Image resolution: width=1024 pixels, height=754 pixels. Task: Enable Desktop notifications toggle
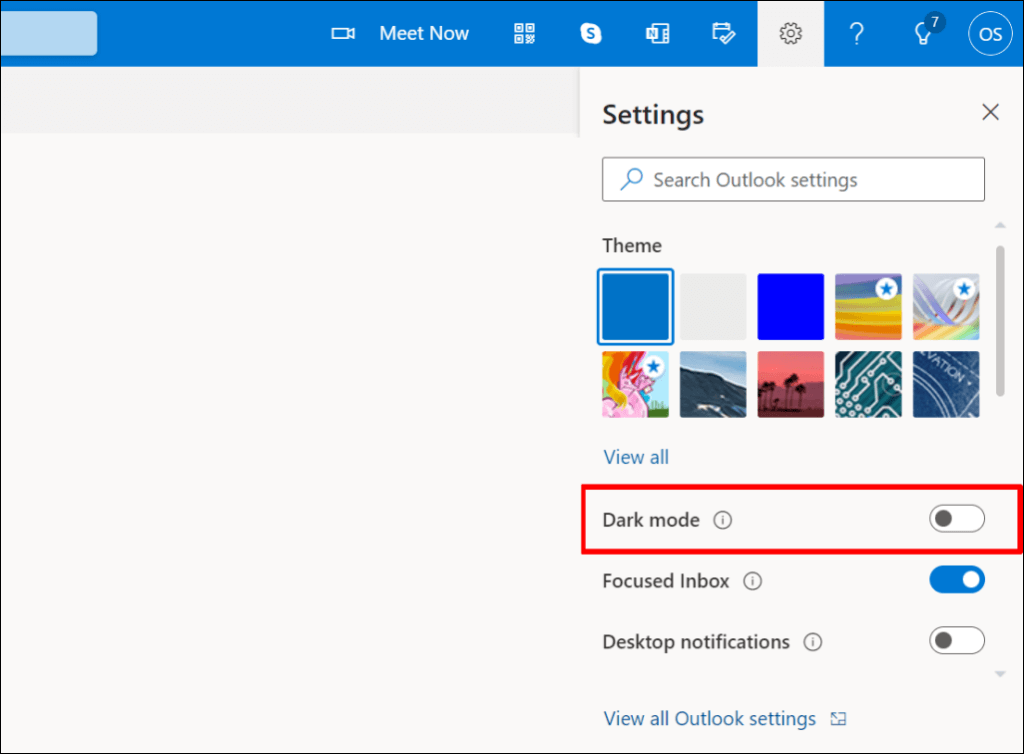[956, 641]
